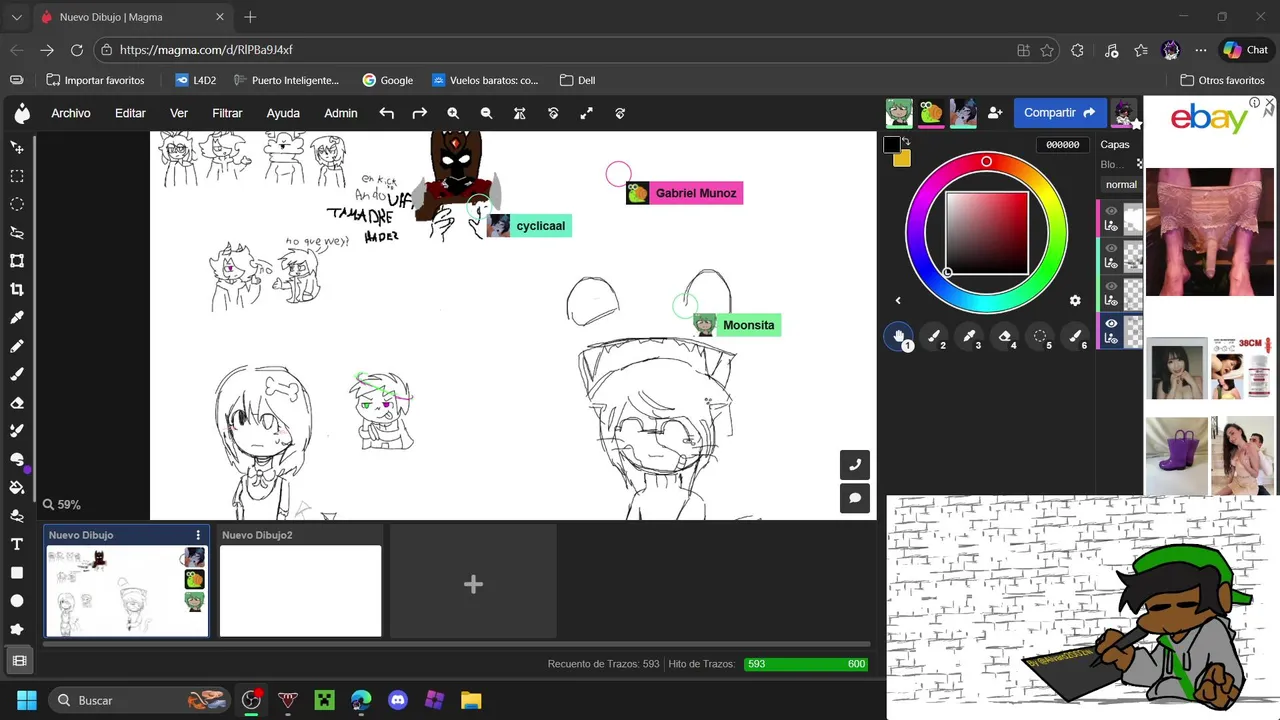Select the lasso selection tool

tap(17, 232)
